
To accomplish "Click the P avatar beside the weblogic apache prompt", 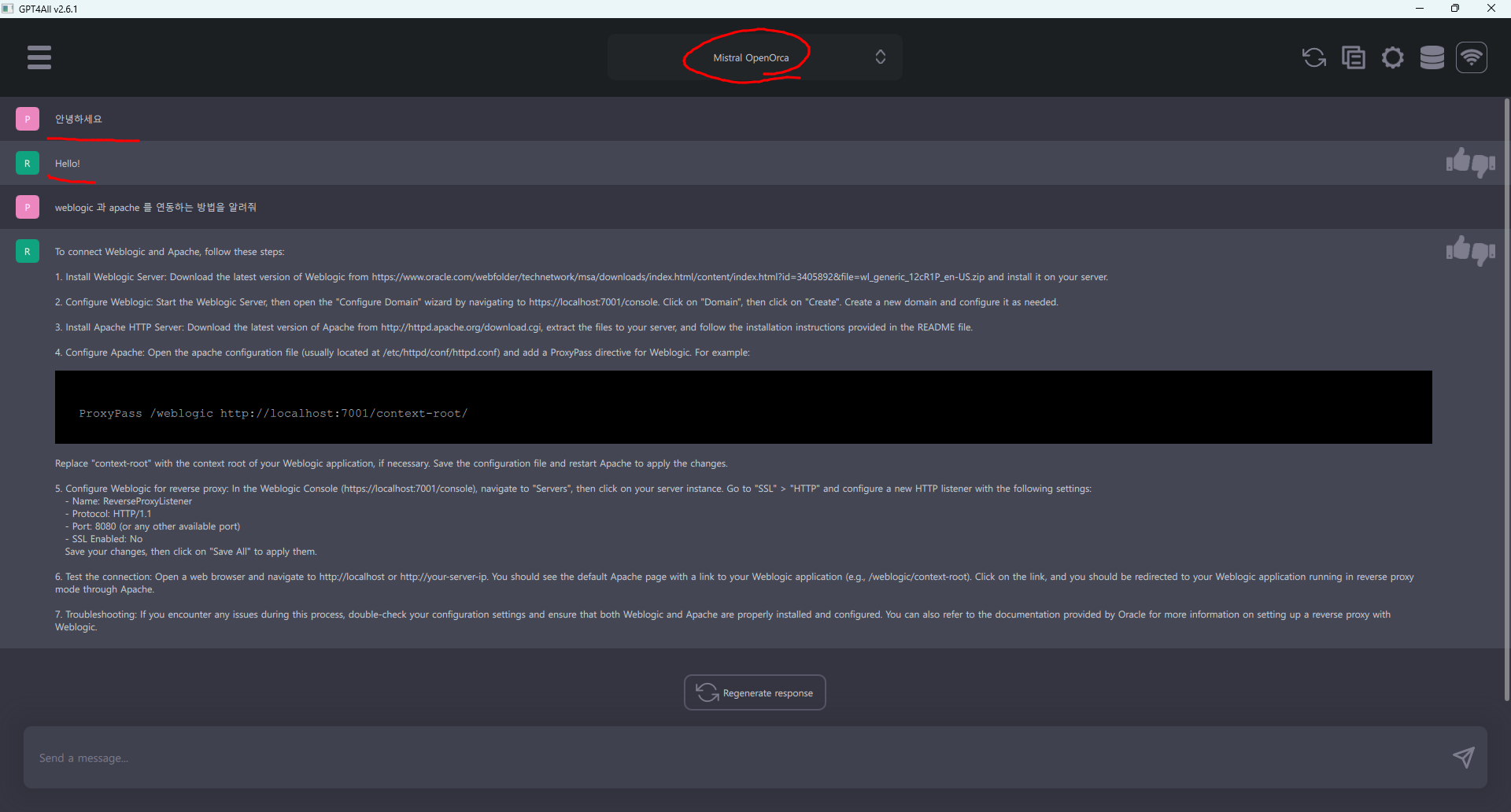I will [28, 207].
